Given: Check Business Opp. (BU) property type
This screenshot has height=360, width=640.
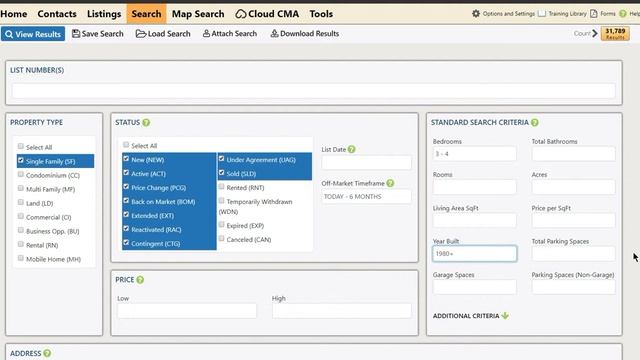Looking at the screenshot, I should (x=21, y=230).
